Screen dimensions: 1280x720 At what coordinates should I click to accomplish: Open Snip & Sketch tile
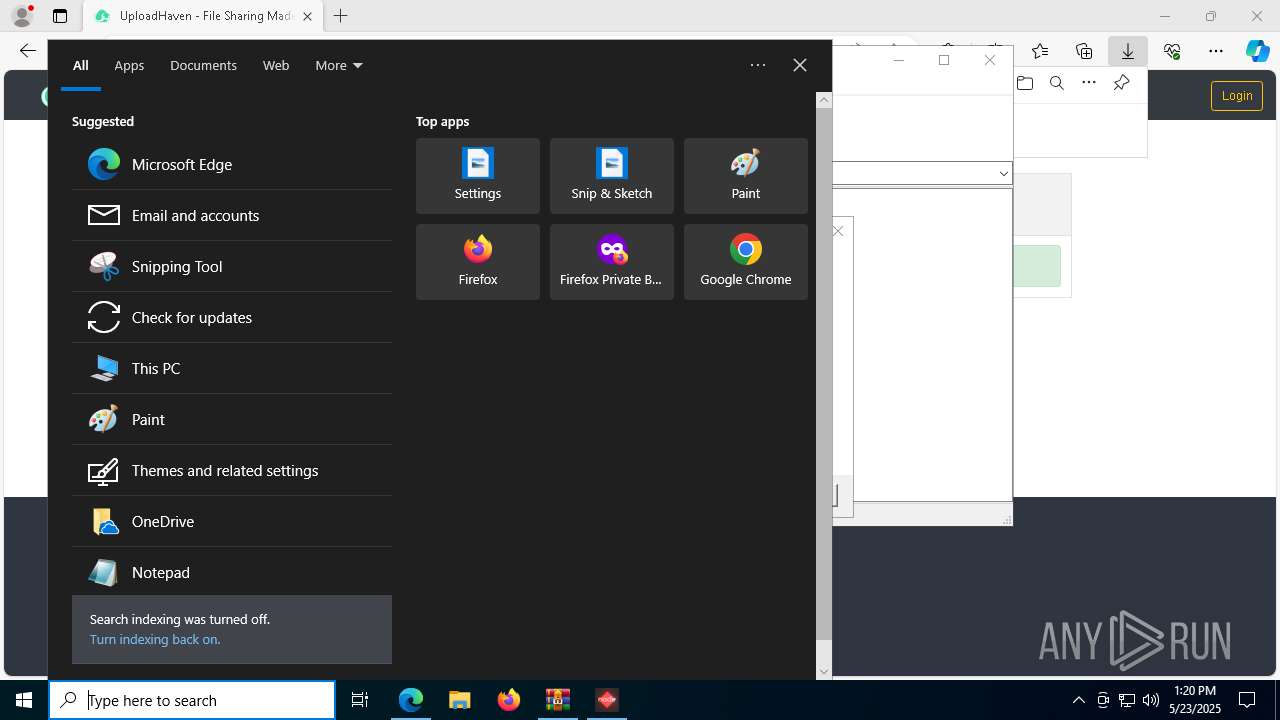612,176
